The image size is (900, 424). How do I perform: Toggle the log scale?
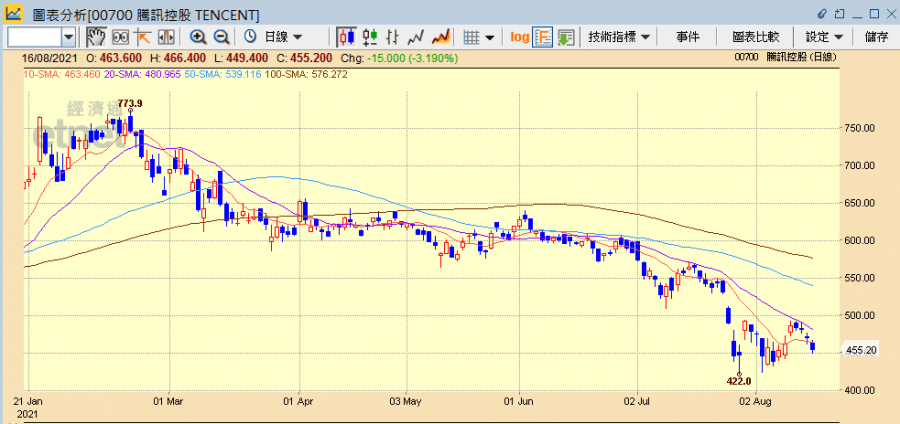519,36
